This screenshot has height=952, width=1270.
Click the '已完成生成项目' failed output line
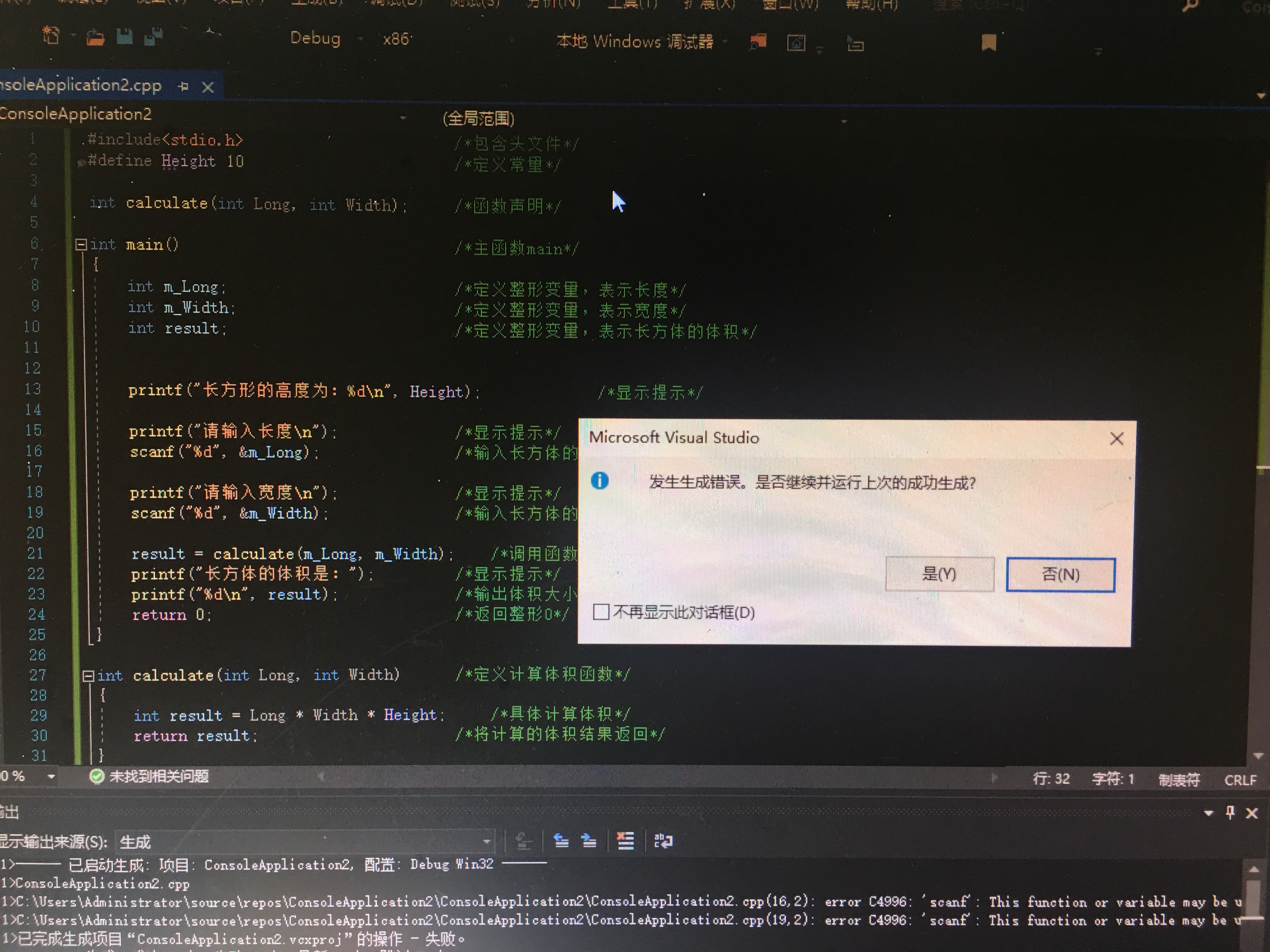pos(233,939)
